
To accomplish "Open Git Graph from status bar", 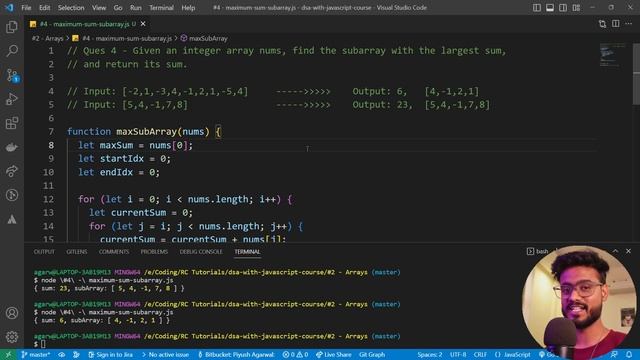I will (372, 355).
